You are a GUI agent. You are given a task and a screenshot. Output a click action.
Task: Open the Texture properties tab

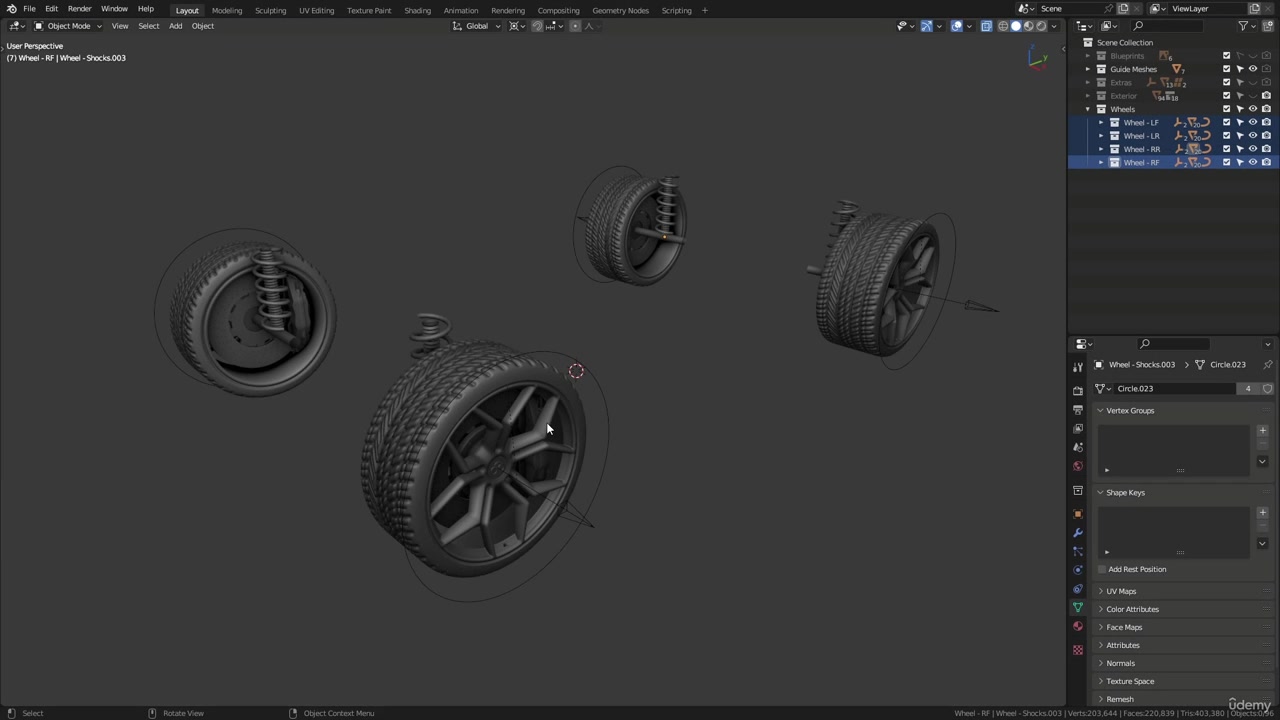(x=1078, y=650)
